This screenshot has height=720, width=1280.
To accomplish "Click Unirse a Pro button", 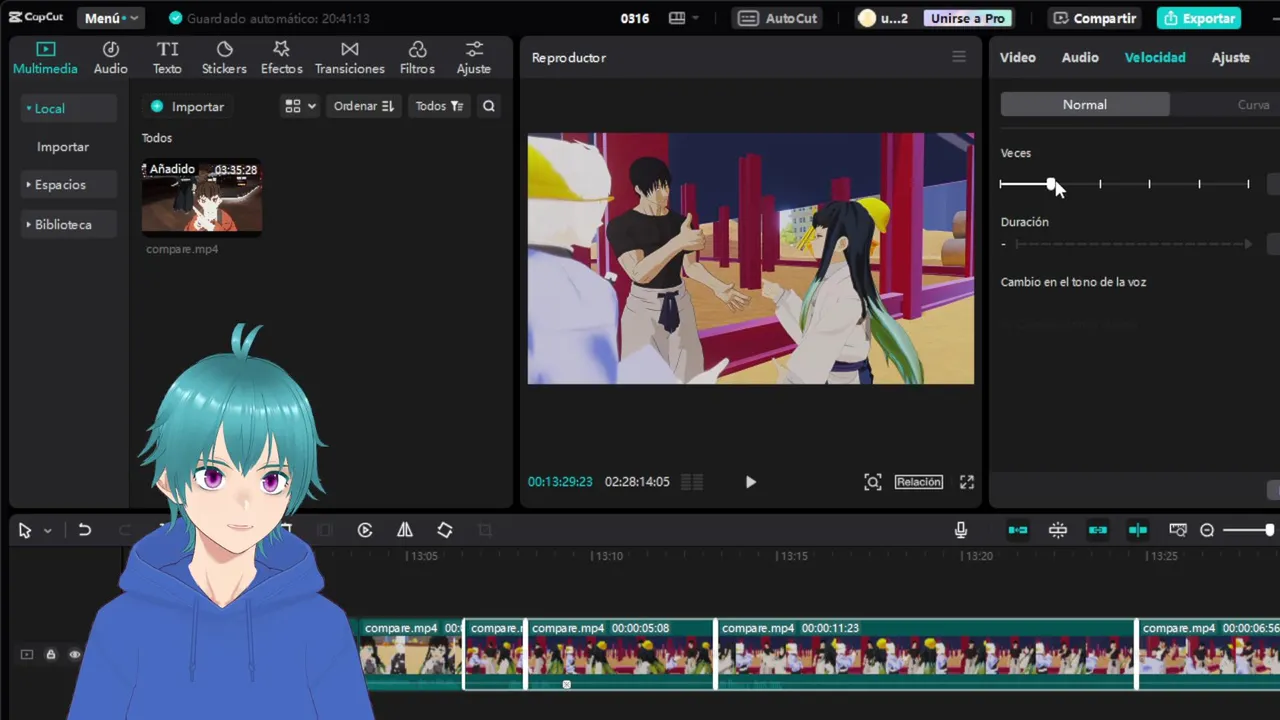I will click(968, 18).
